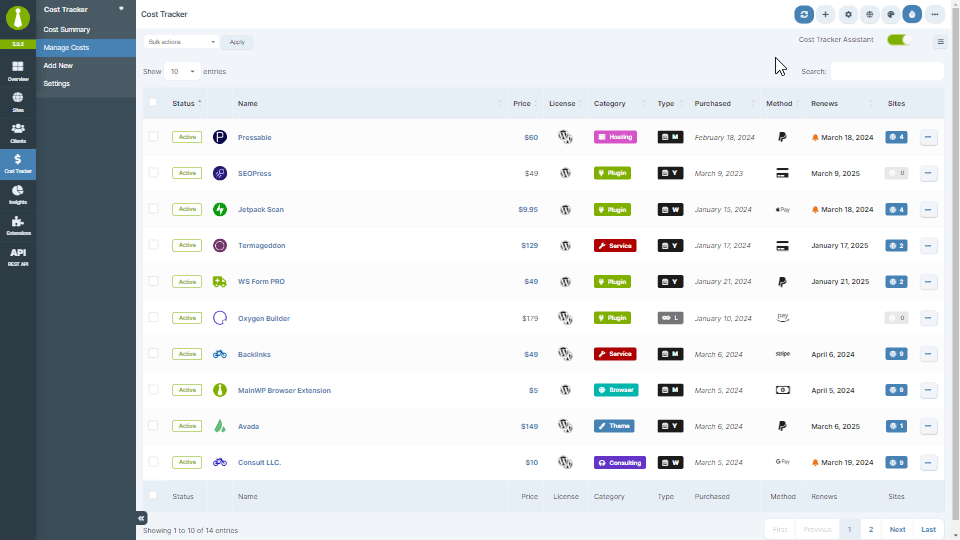The image size is (960, 540).
Task: Click the plus add-new icon in top toolbar
Action: 825,14
